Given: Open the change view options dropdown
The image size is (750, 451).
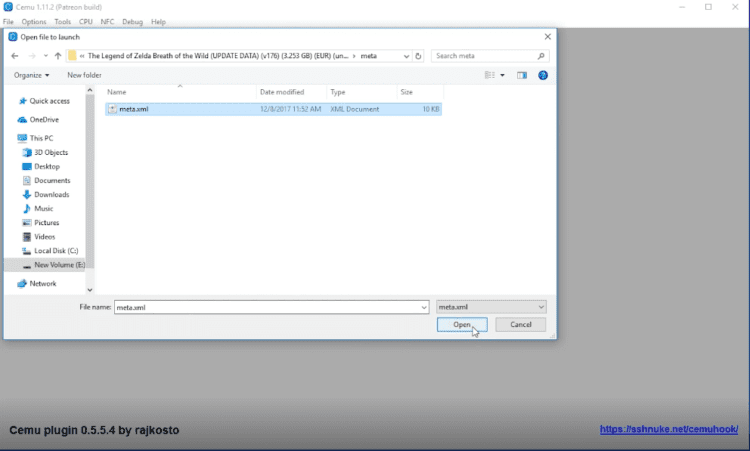Looking at the screenshot, I should click(503, 75).
